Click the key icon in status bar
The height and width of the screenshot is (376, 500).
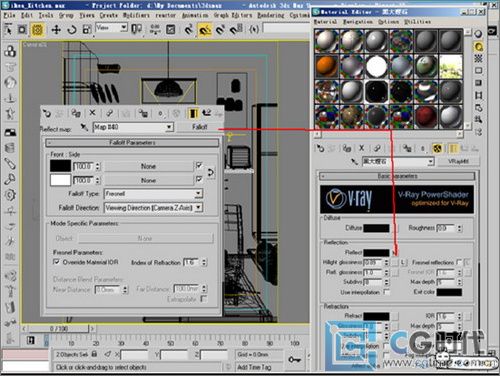coord(294,360)
